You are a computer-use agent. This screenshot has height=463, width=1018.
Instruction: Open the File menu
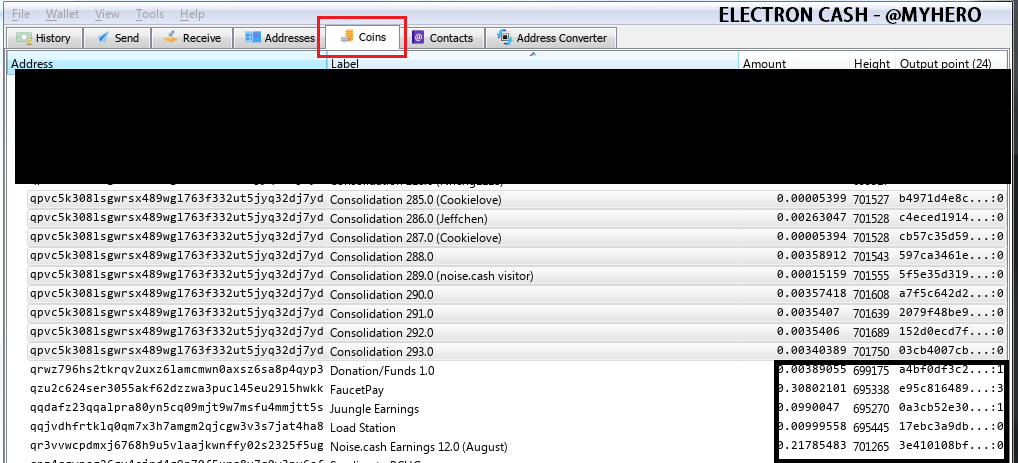[21, 14]
